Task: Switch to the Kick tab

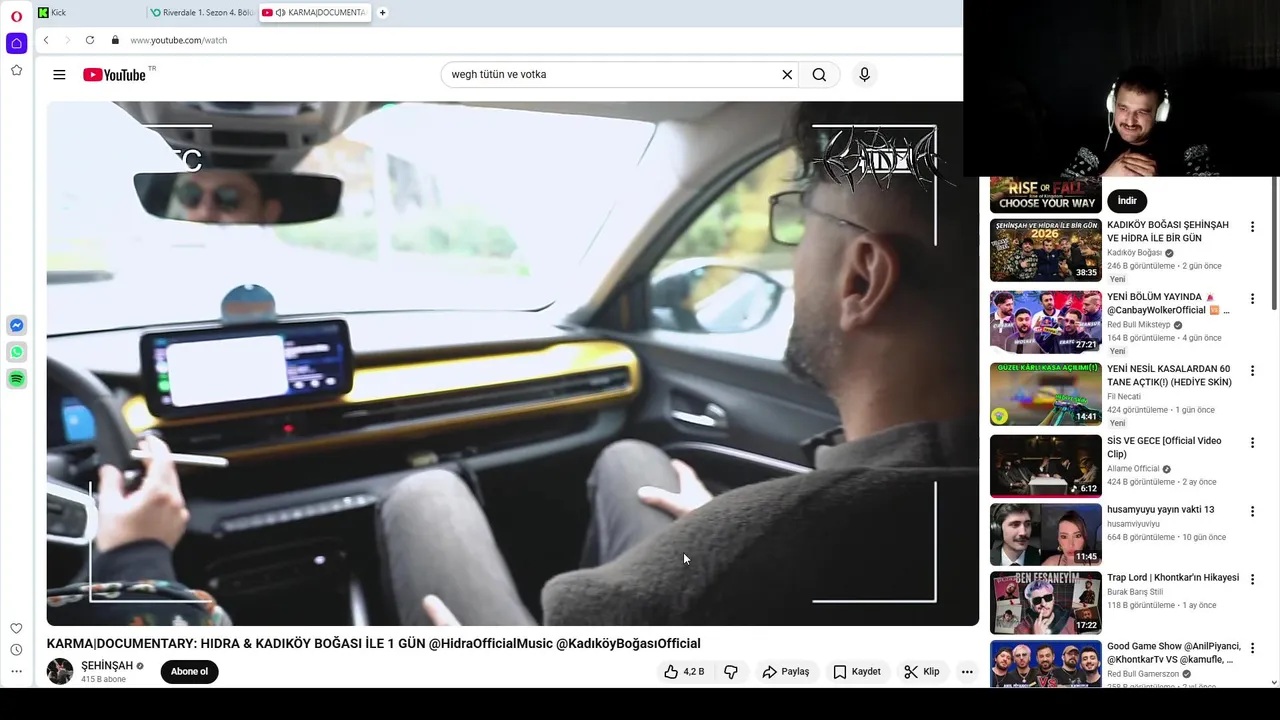Action: click(90, 12)
